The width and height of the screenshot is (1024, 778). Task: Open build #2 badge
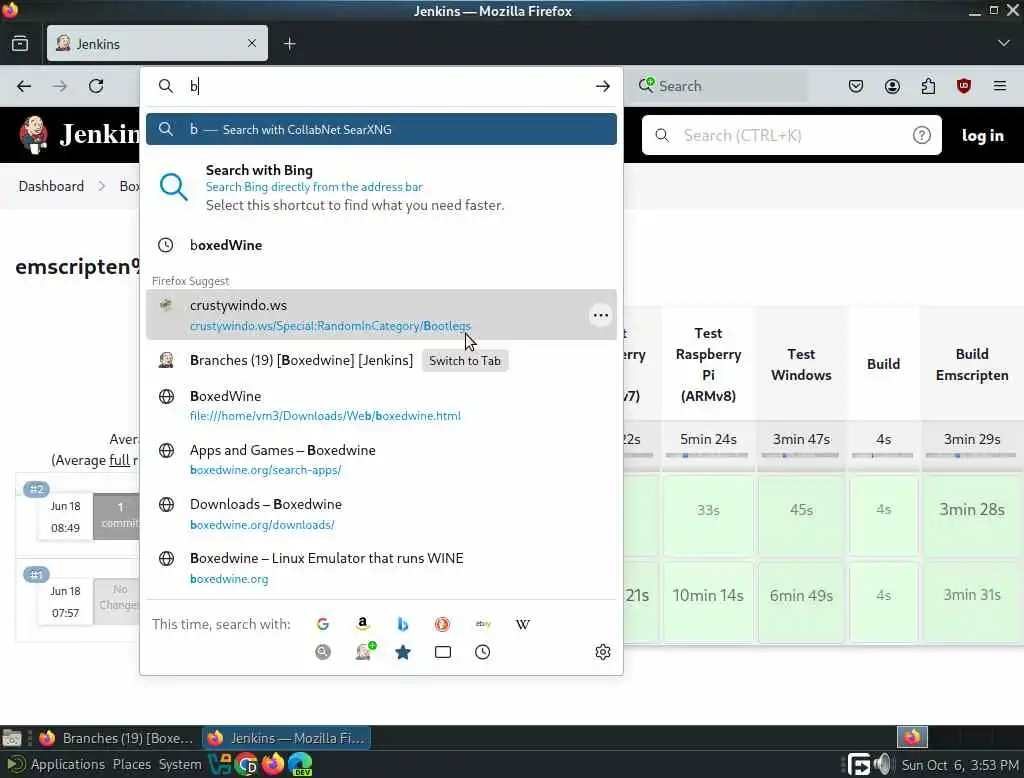point(37,489)
